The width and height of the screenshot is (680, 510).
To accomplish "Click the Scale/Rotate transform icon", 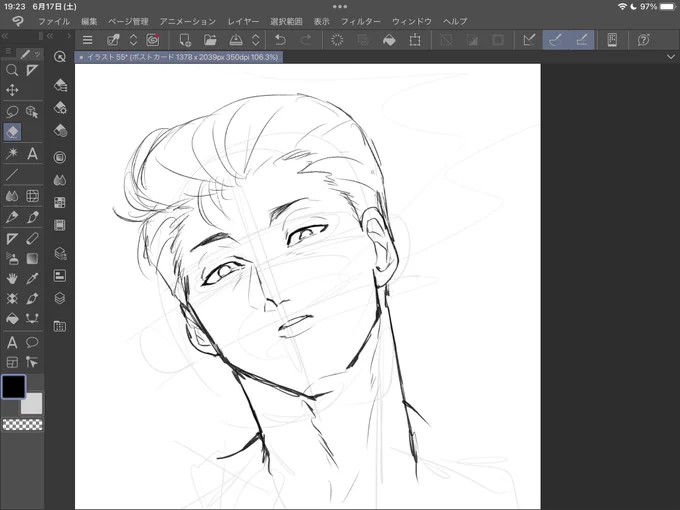I will click(x=415, y=40).
